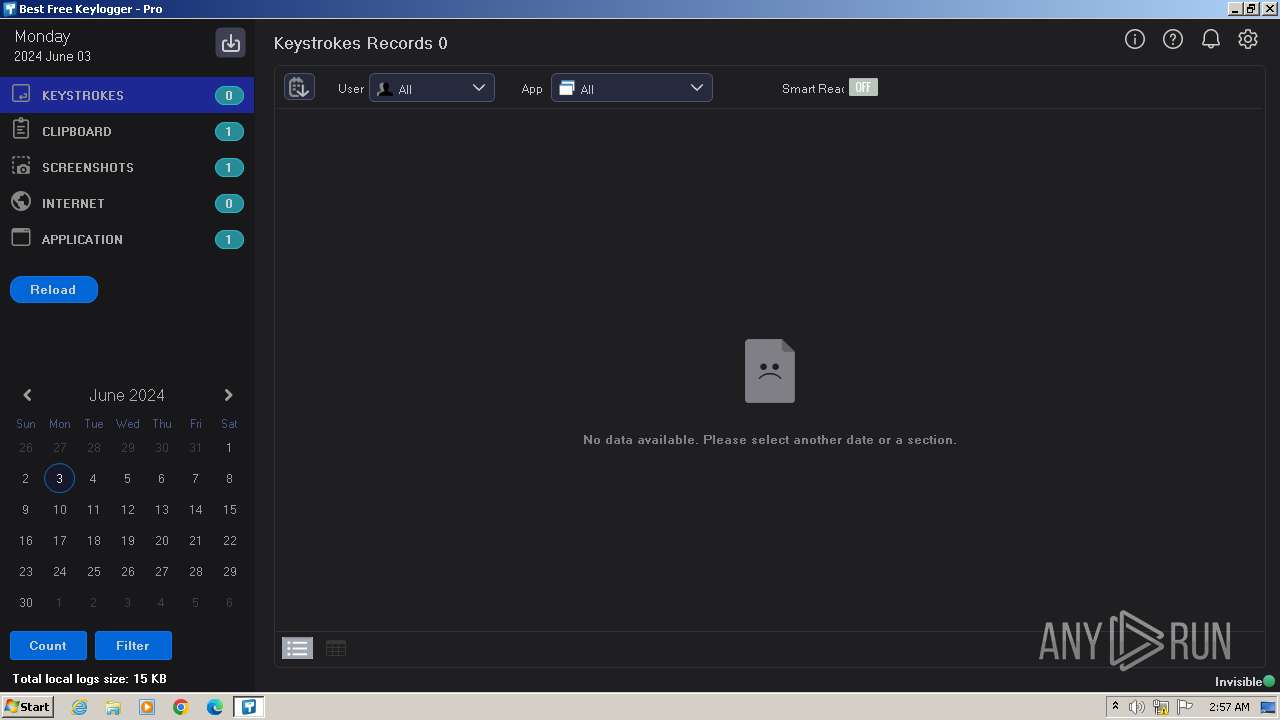Select the Keystrokes section

127,95
